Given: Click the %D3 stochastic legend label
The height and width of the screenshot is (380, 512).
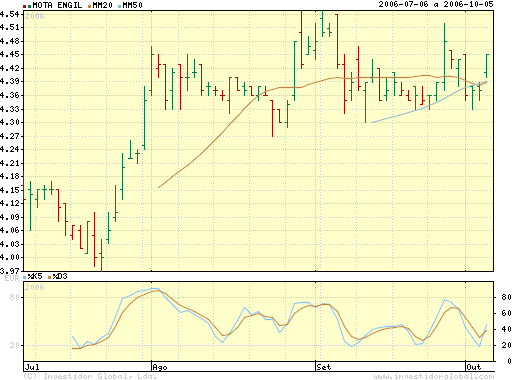Looking at the screenshot, I should (60, 276).
